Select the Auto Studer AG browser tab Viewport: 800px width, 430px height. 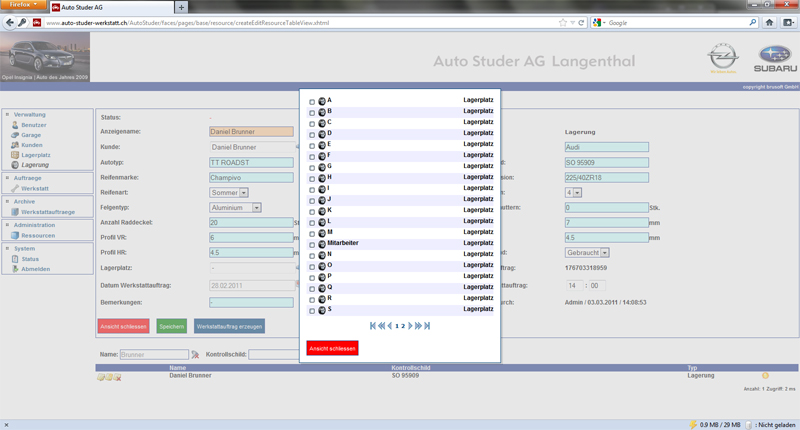click(111, 8)
